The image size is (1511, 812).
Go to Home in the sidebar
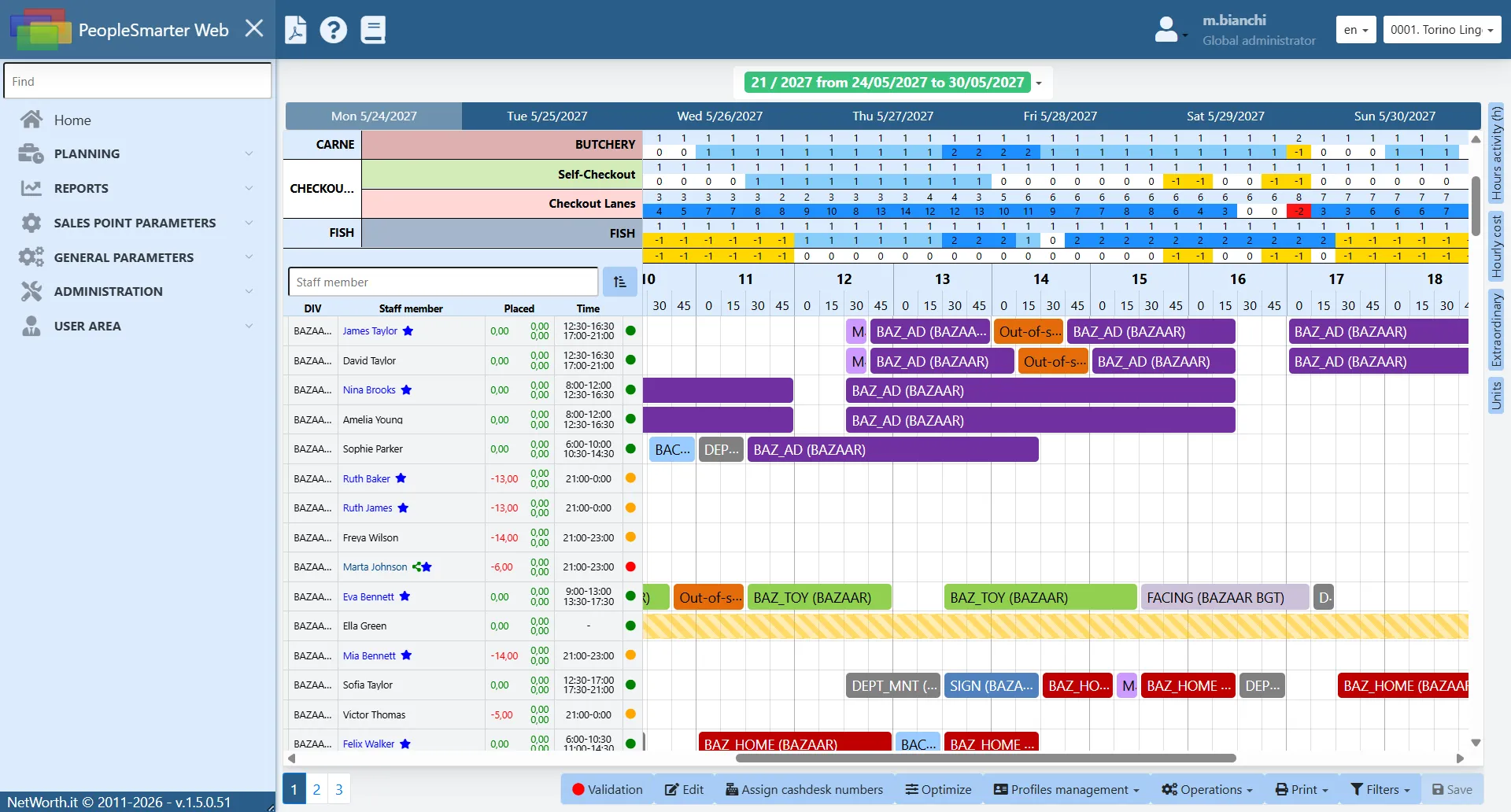click(72, 120)
